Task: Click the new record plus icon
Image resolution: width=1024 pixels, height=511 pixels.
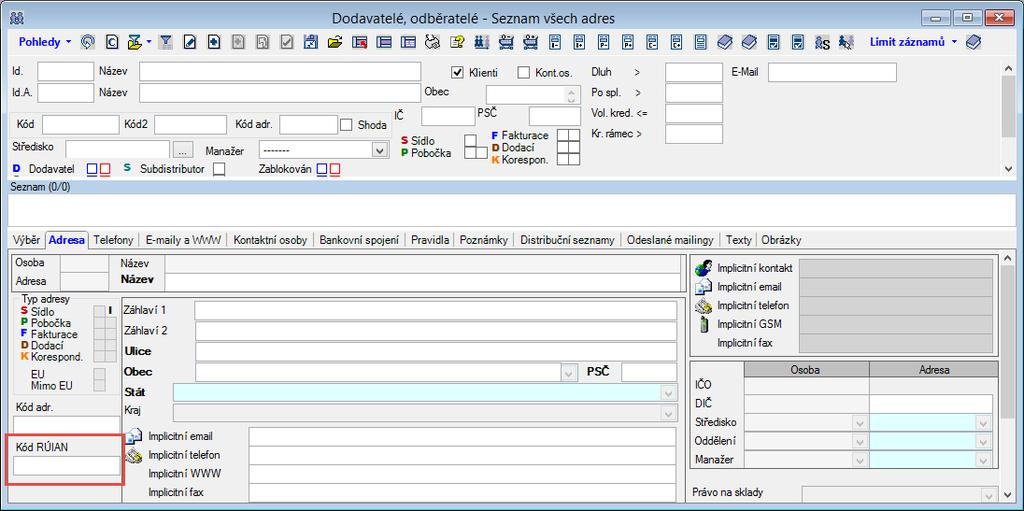Action: [214, 42]
